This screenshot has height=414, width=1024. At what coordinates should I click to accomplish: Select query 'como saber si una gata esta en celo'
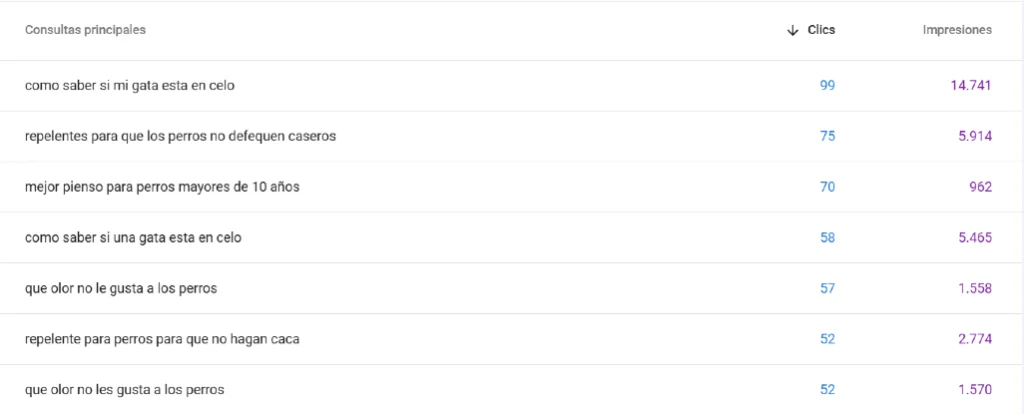(133, 238)
